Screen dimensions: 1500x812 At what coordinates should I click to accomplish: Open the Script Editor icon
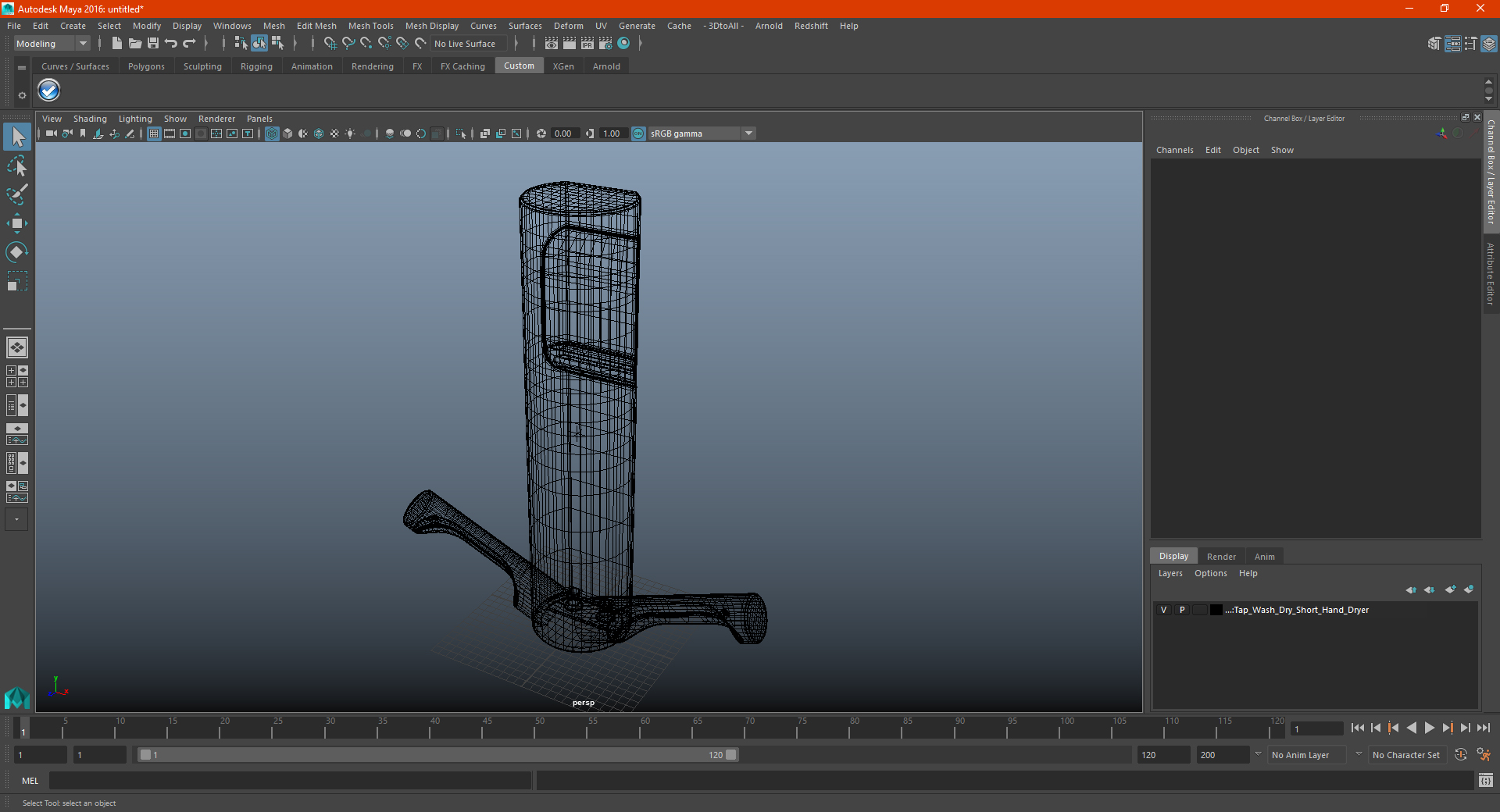coord(1485,780)
